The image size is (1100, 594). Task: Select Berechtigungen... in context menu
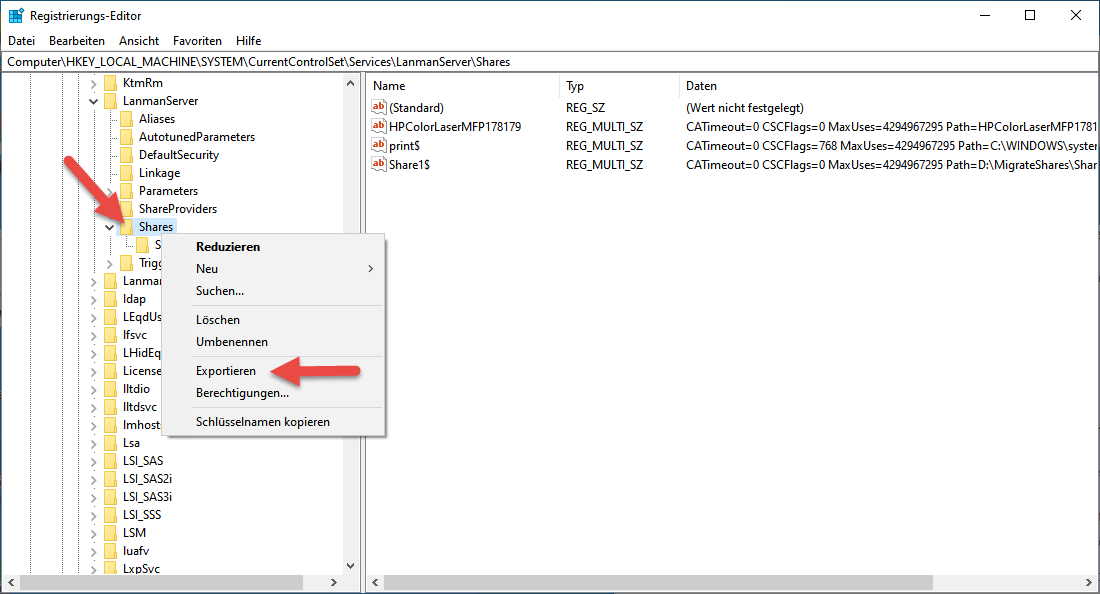pos(242,393)
